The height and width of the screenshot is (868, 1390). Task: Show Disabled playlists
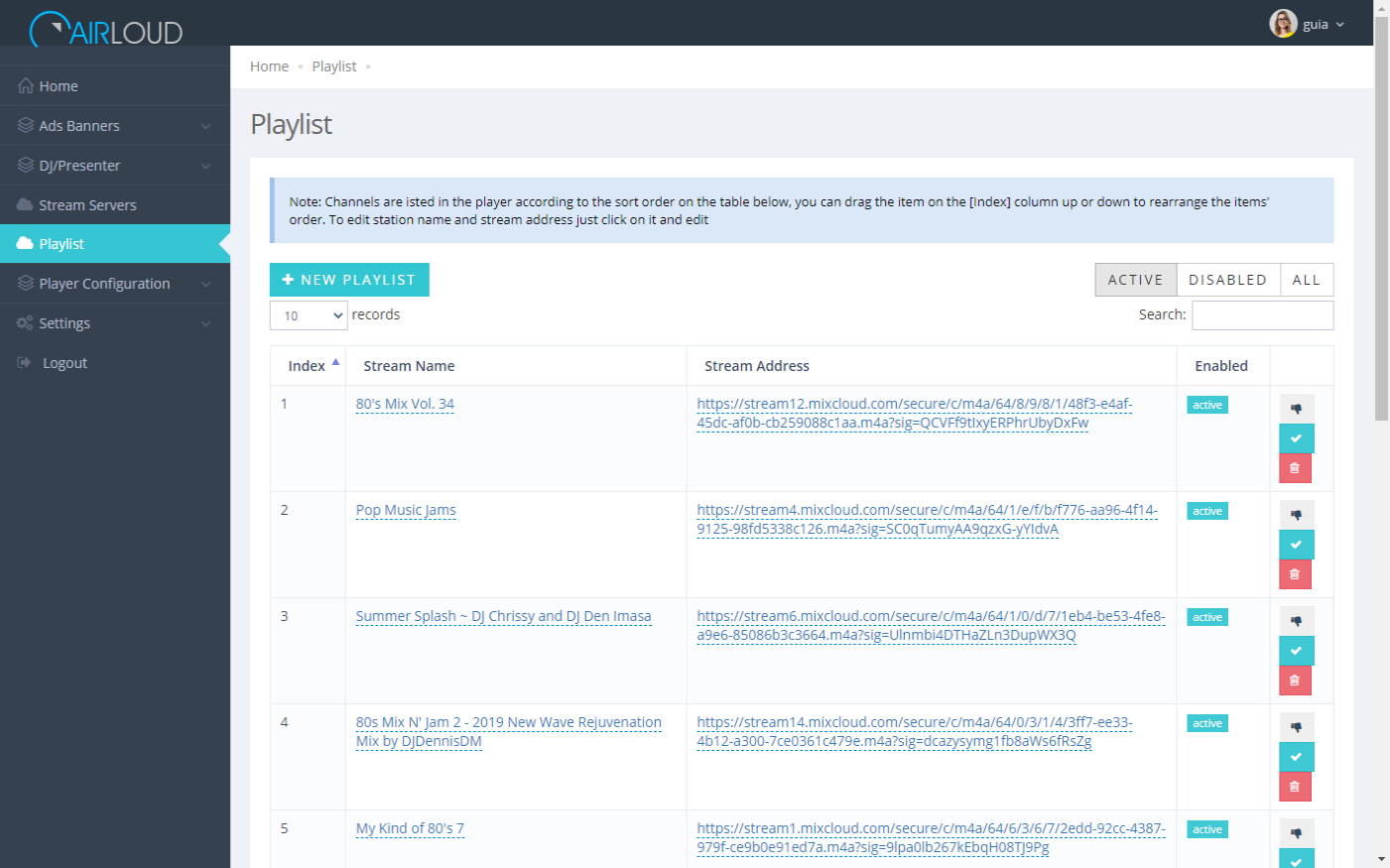(x=1228, y=280)
